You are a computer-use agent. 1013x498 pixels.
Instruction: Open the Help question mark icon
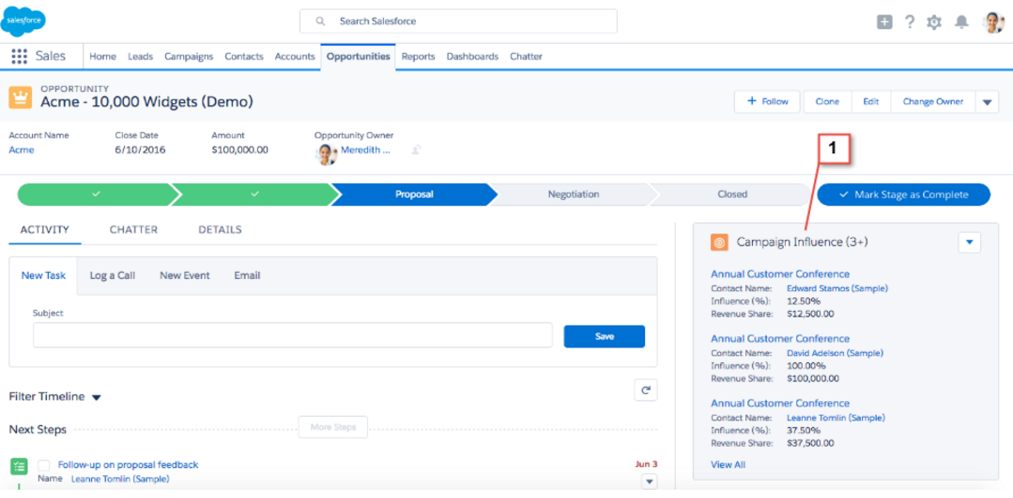click(910, 22)
